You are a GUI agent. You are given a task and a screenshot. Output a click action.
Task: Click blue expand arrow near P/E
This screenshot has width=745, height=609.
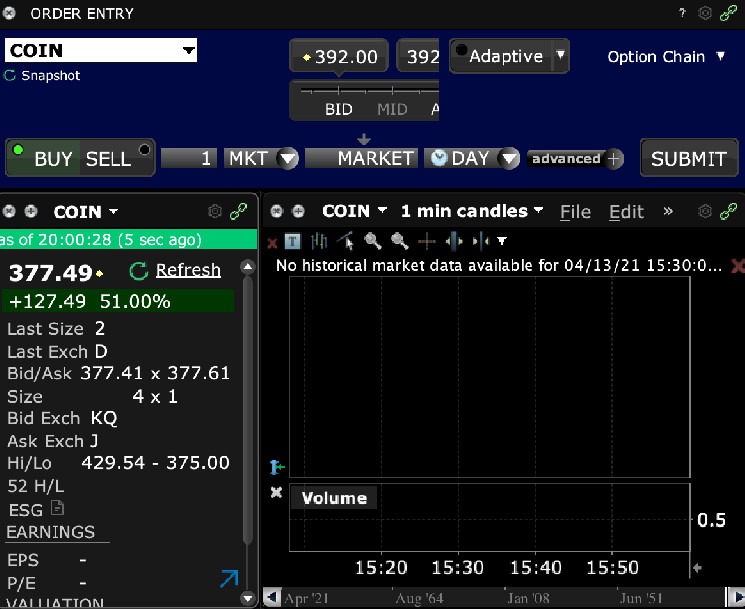[x=229, y=579]
